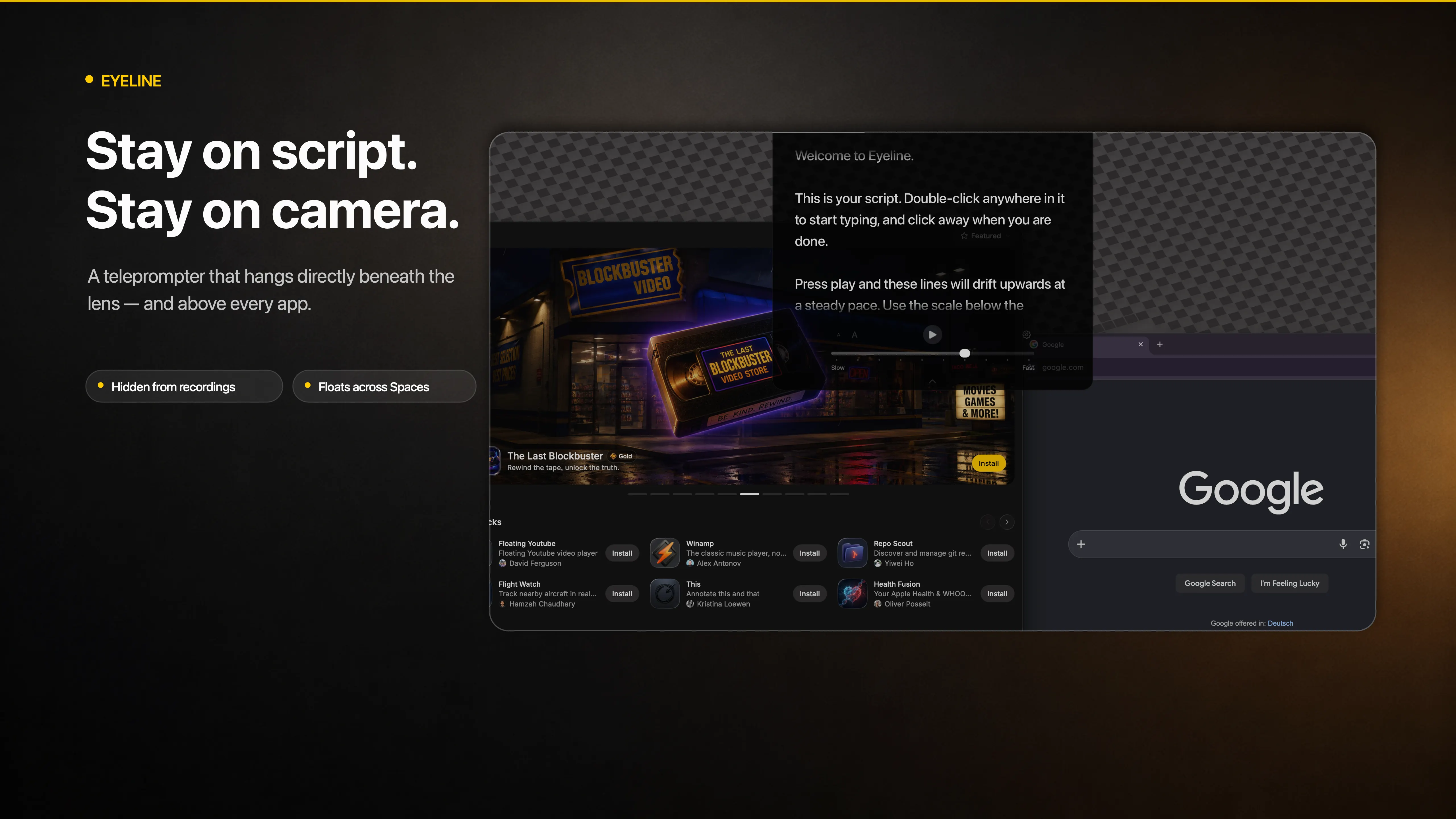1456x819 pixels.
Task: Click David Ferguson author avatar
Action: tap(502, 564)
